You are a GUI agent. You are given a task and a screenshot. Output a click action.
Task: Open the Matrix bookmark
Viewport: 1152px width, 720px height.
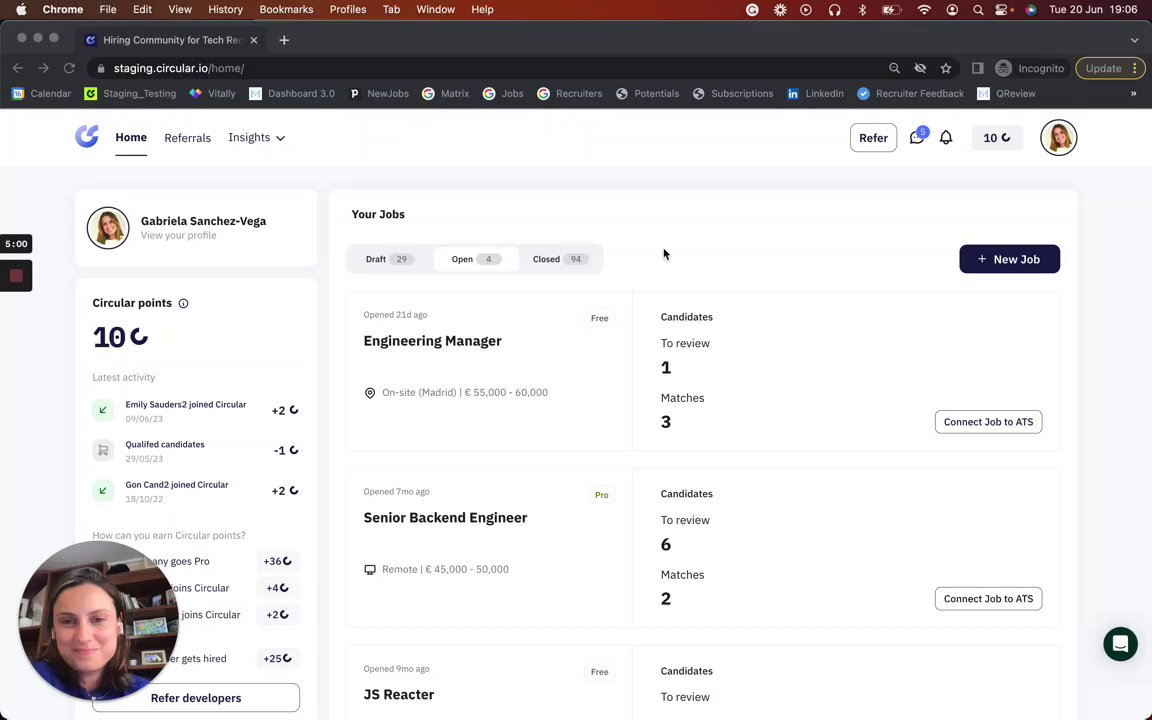pyautogui.click(x=445, y=93)
